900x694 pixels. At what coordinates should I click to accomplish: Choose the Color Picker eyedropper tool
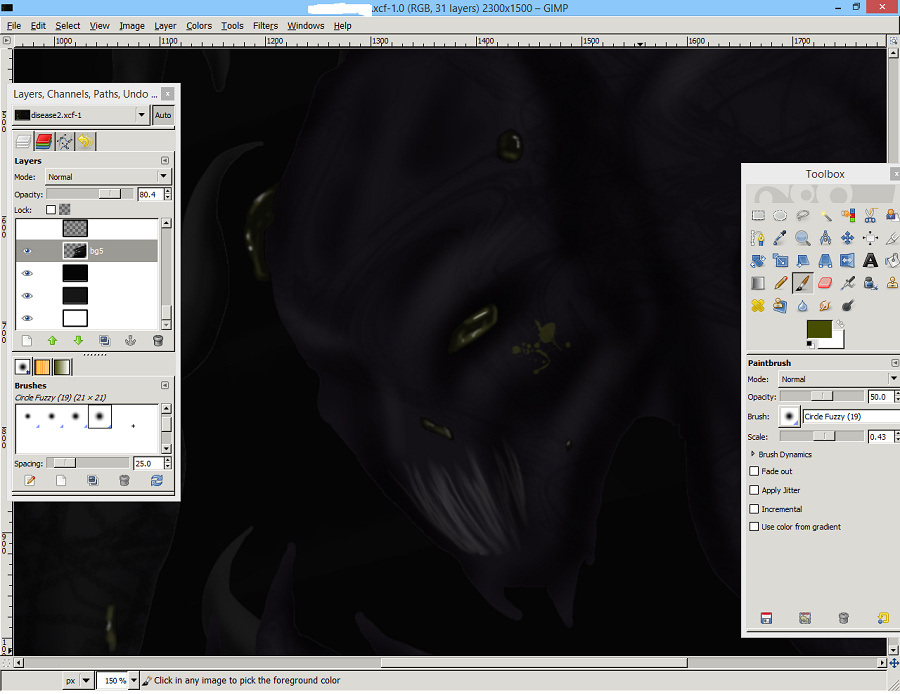pos(781,238)
